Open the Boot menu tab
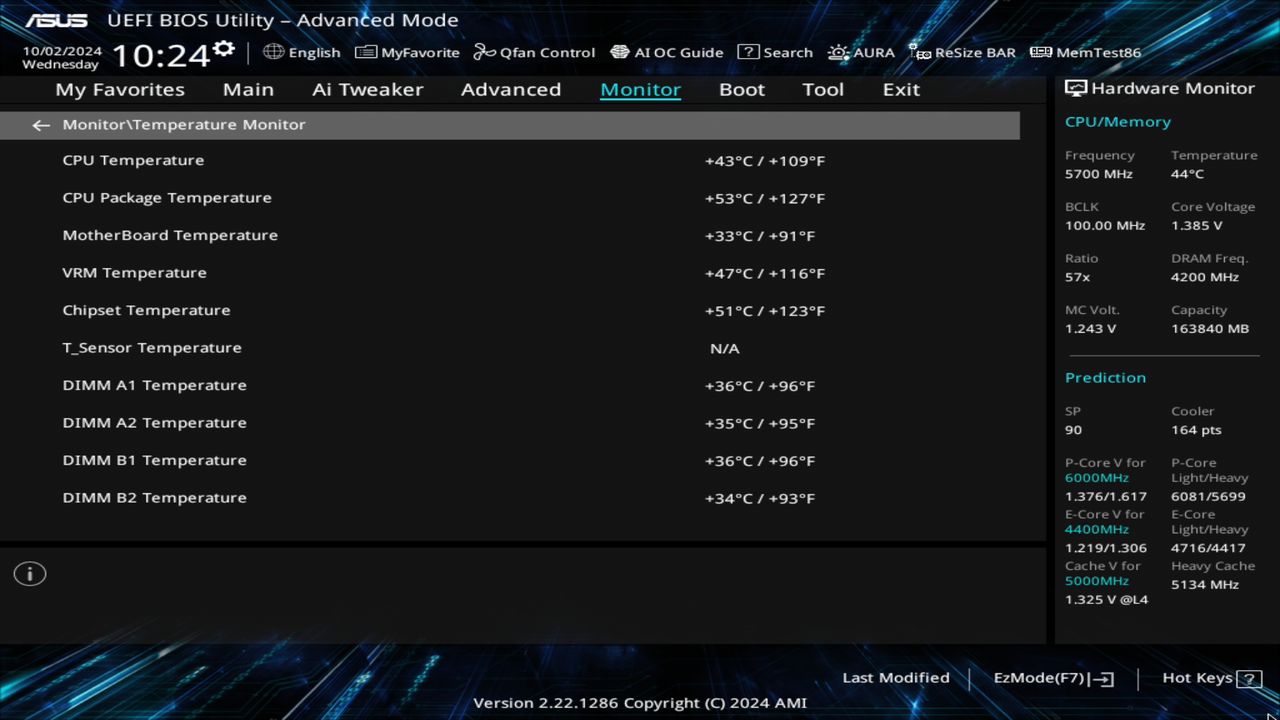Image resolution: width=1280 pixels, height=720 pixels. coord(741,89)
